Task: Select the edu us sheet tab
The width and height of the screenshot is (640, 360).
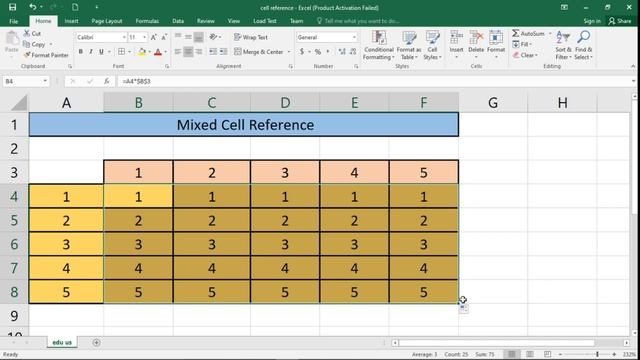Action: (62, 342)
